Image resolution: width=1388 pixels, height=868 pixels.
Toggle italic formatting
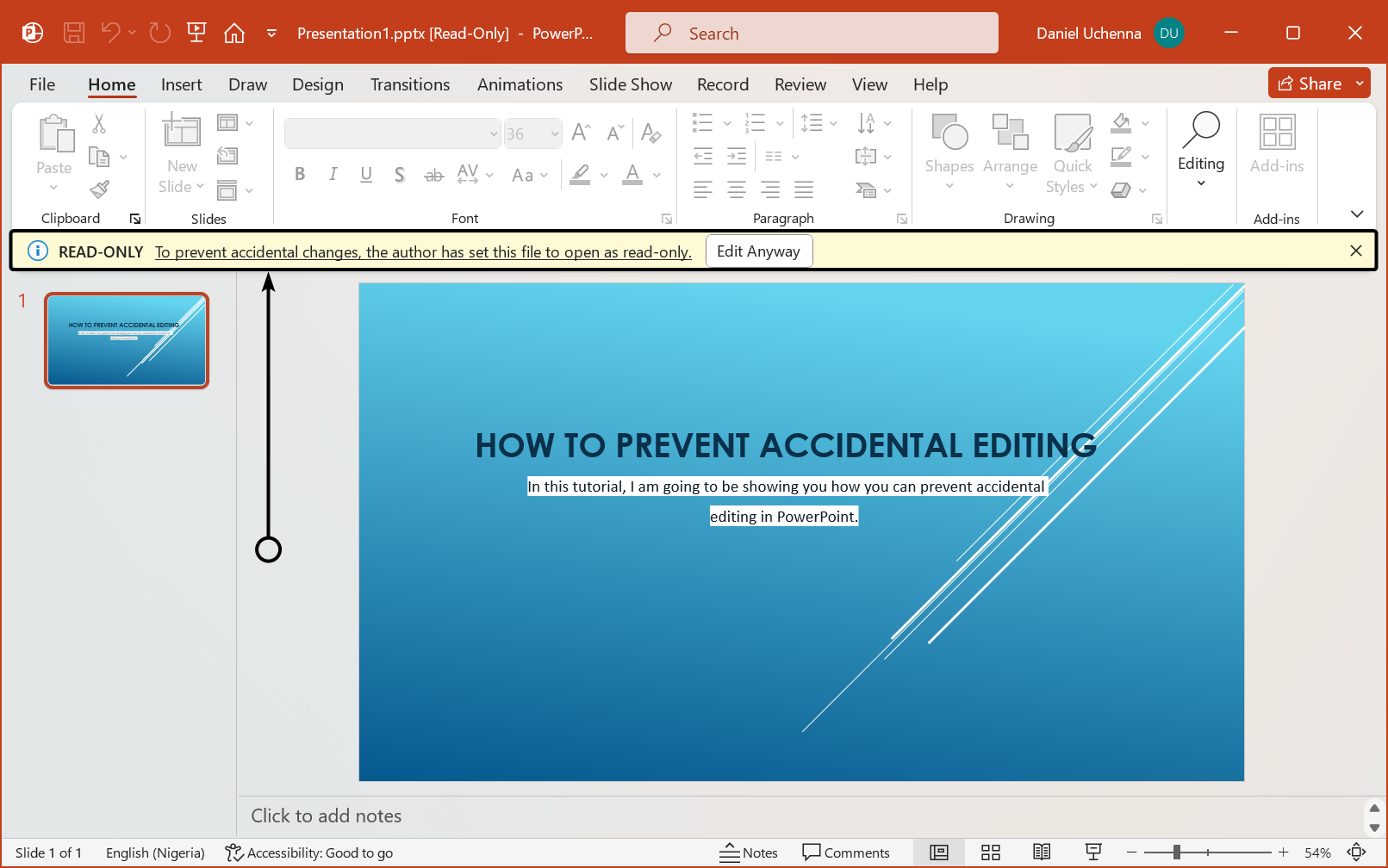[x=333, y=174]
